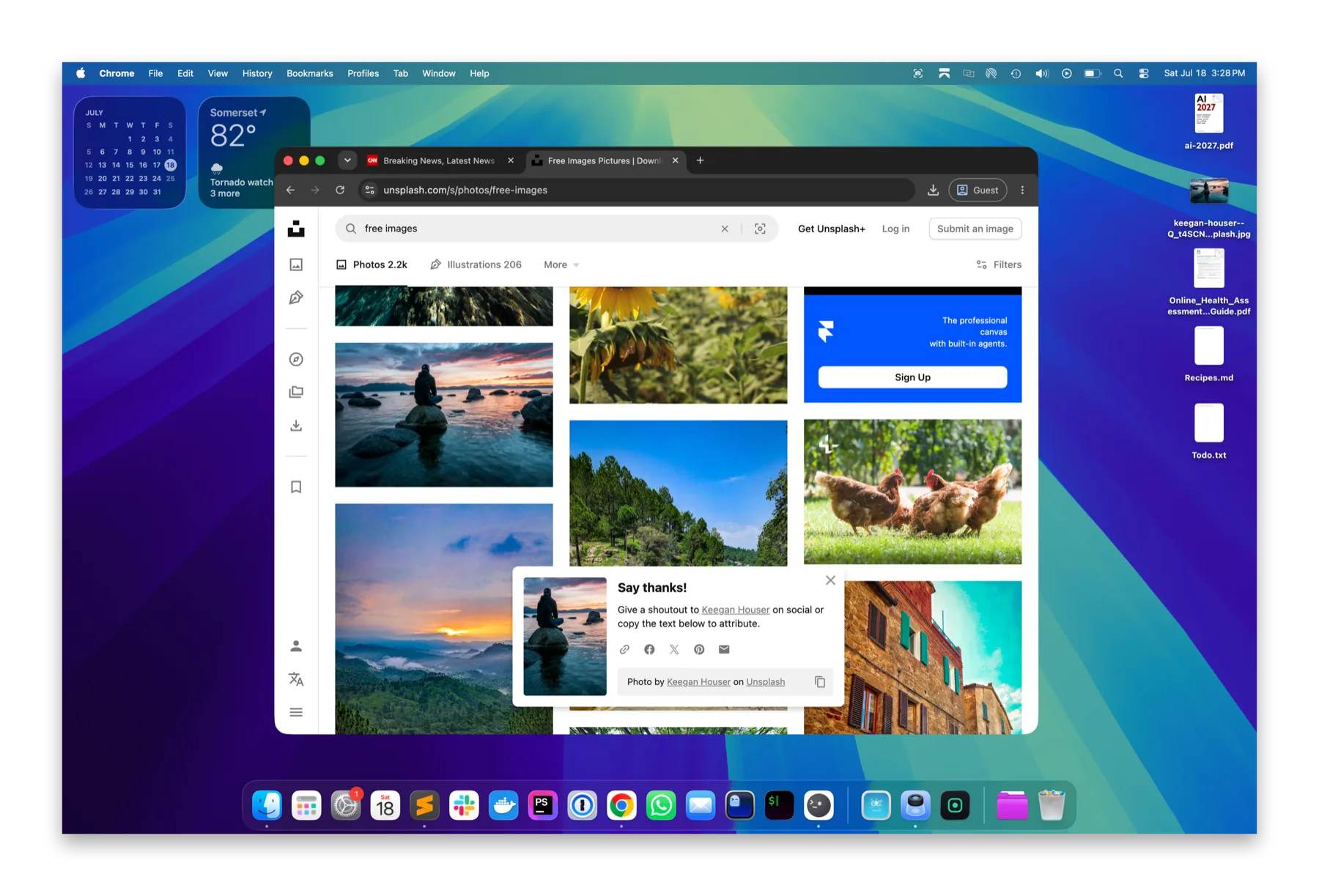Open Chrome downloads icon in the toolbar
1319x896 pixels.
[933, 190]
